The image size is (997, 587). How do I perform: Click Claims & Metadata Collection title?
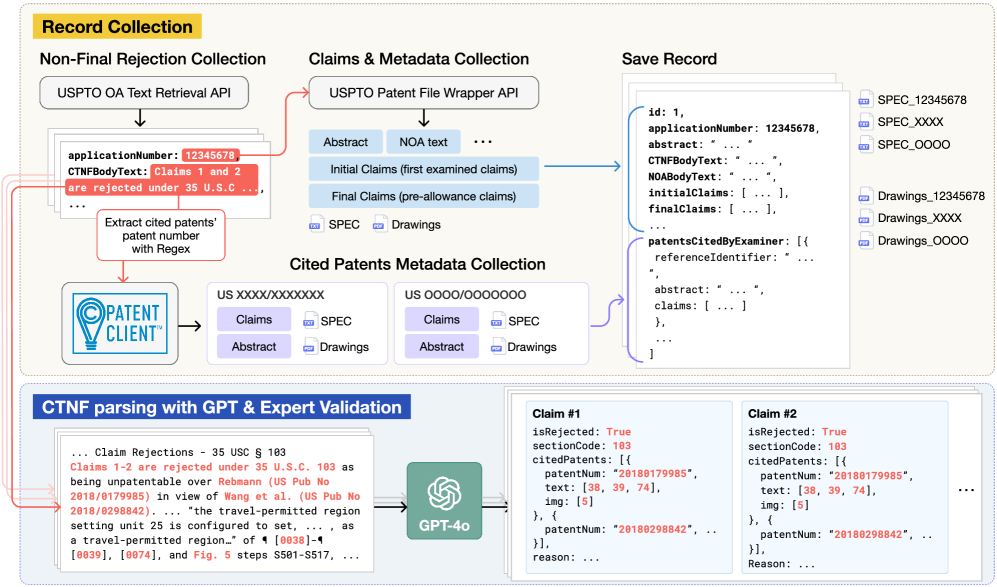[x=419, y=59]
